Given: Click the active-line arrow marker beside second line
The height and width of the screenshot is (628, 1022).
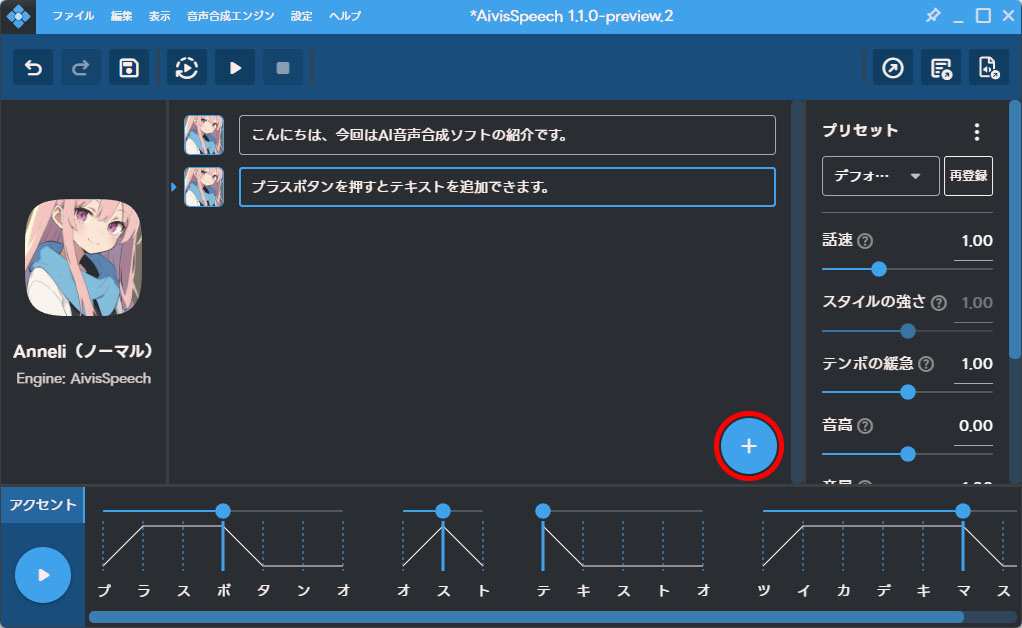Looking at the screenshot, I should pos(173,187).
